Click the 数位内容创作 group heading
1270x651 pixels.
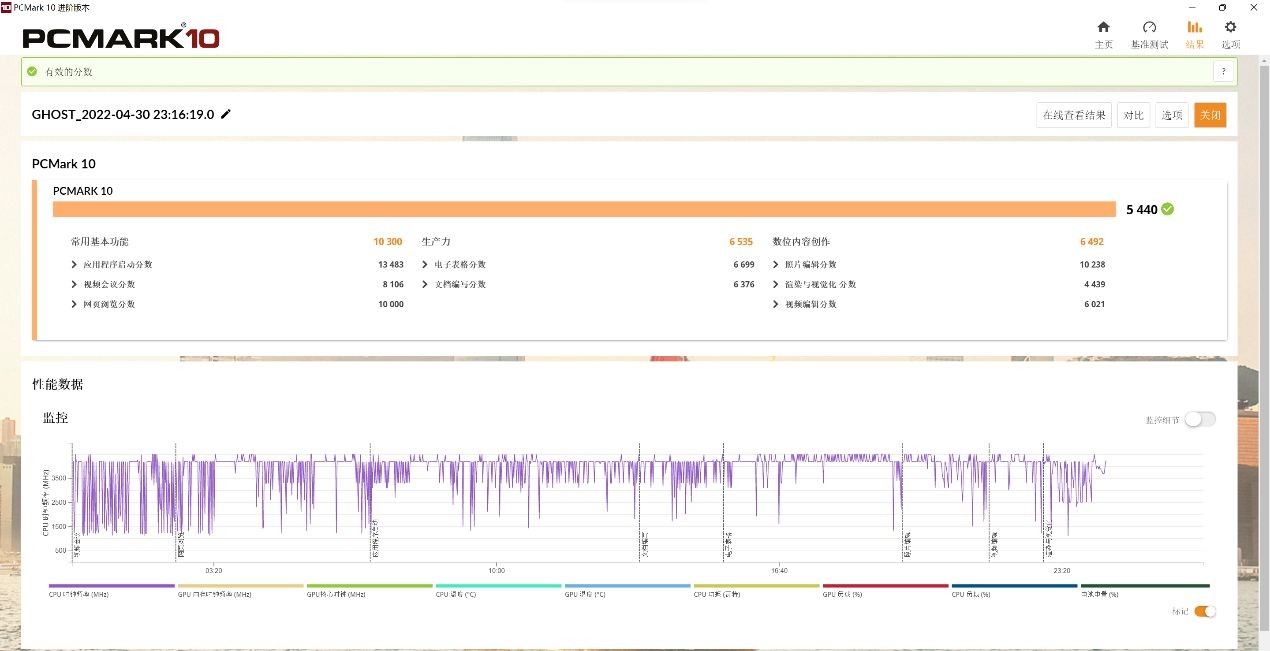(x=801, y=242)
